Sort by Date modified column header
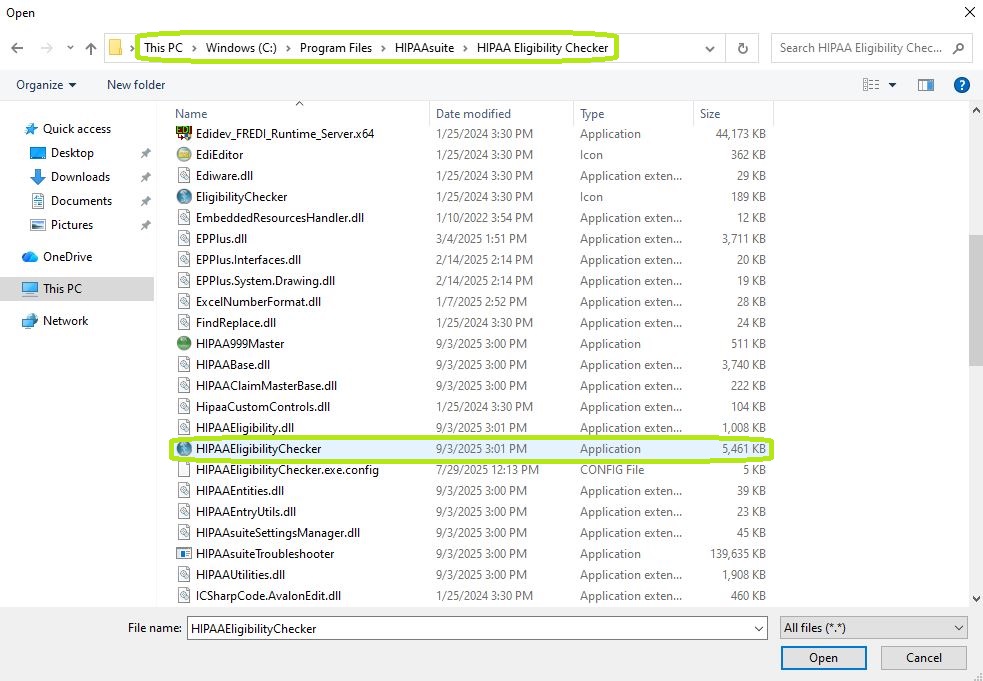The image size is (983, 681). (473, 114)
